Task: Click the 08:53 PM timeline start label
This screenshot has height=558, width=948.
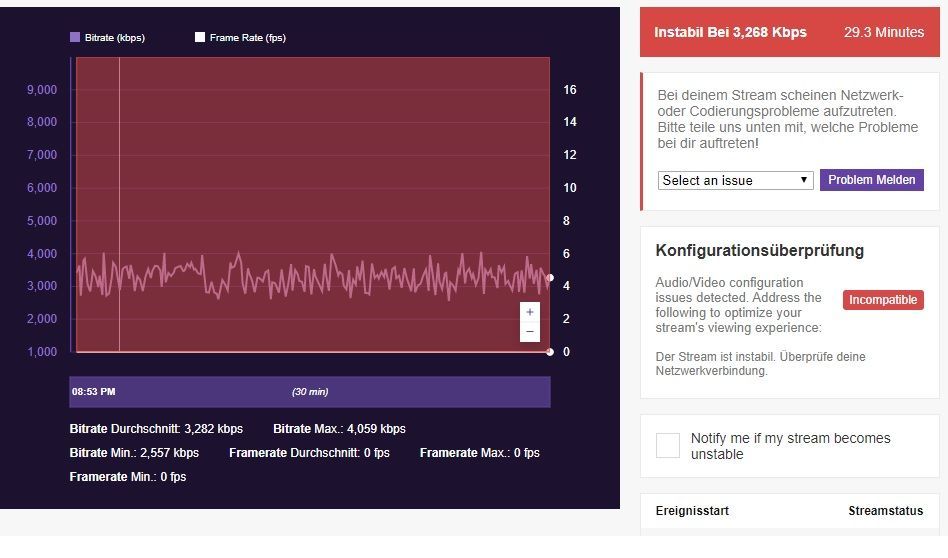Action: pos(94,392)
